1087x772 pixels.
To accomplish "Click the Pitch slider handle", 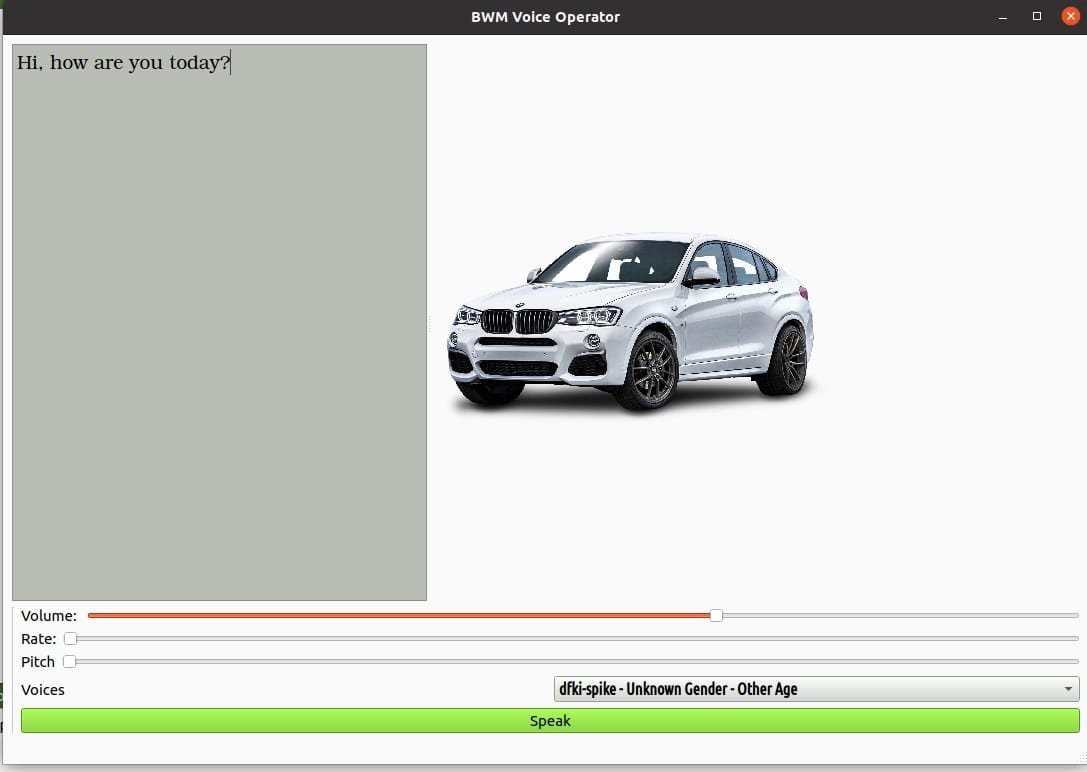I will [x=69, y=661].
